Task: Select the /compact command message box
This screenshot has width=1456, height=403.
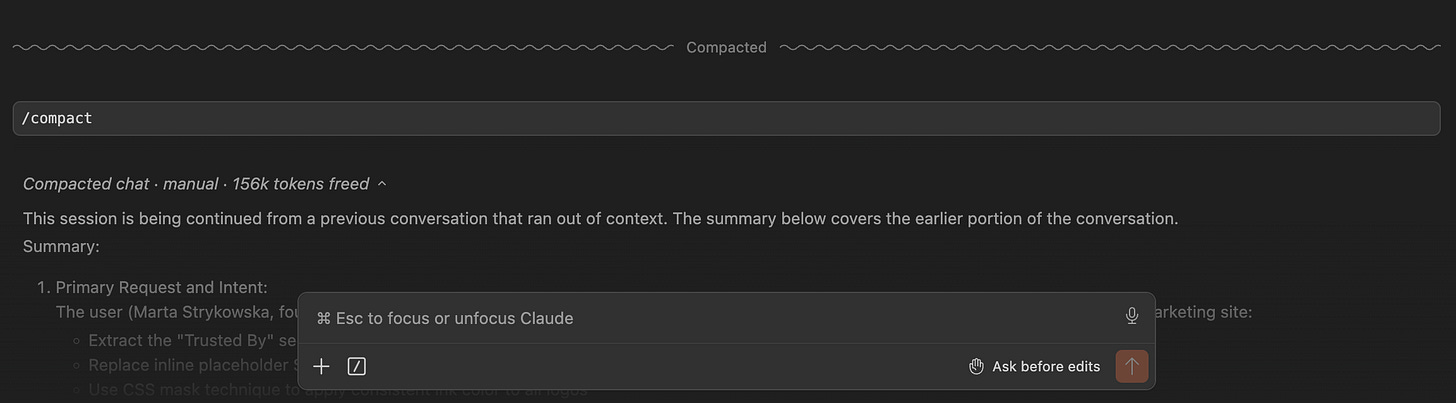Action: coord(727,118)
